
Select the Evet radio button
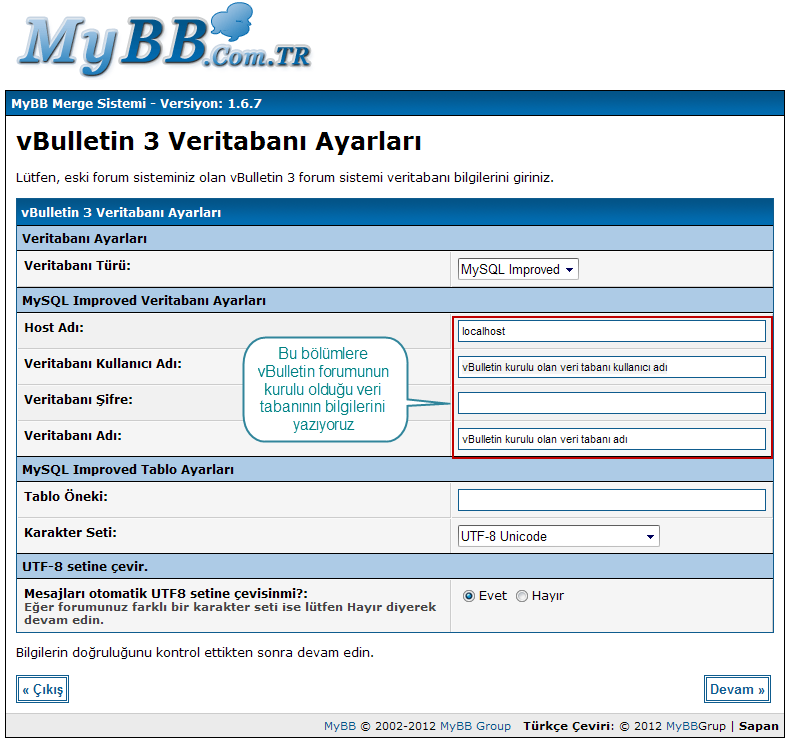(469, 596)
